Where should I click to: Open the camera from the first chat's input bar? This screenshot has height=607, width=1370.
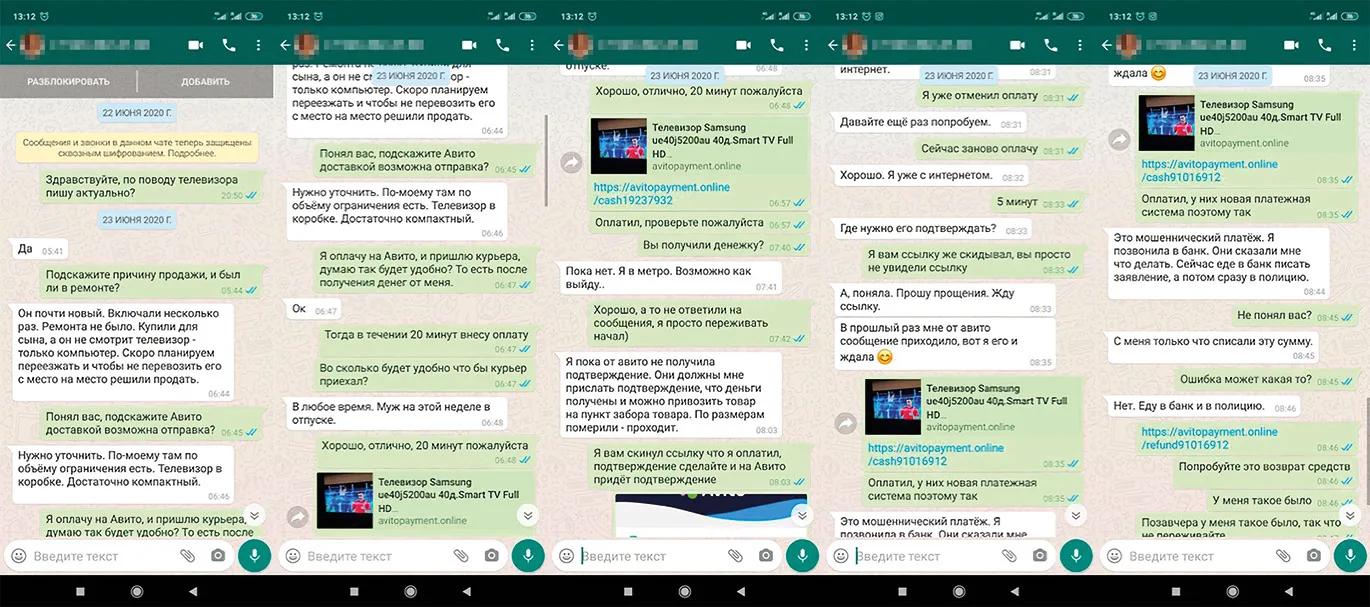(x=217, y=555)
